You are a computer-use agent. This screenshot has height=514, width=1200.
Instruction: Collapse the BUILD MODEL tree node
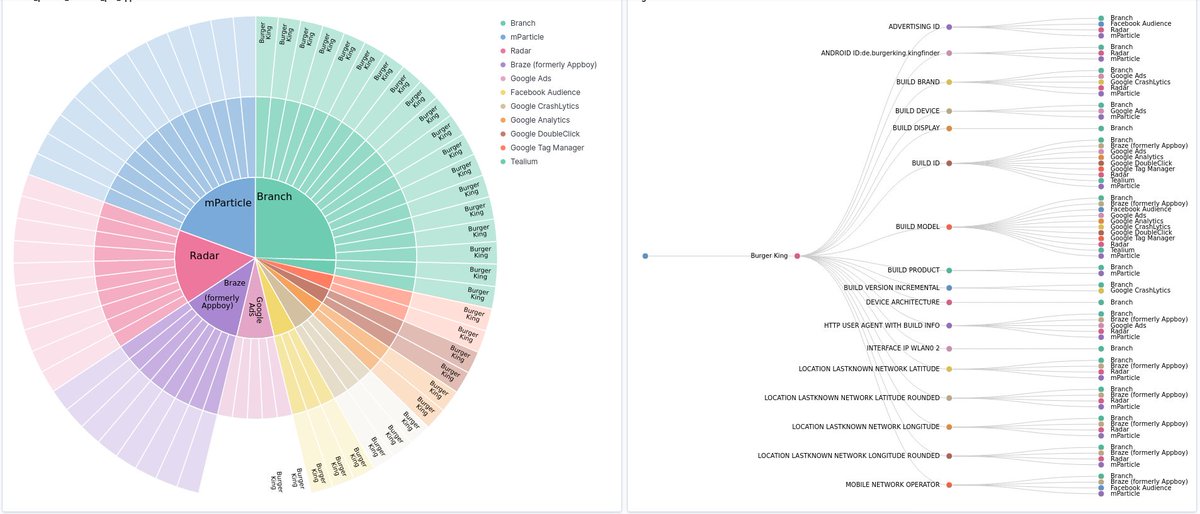coord(949,227)
